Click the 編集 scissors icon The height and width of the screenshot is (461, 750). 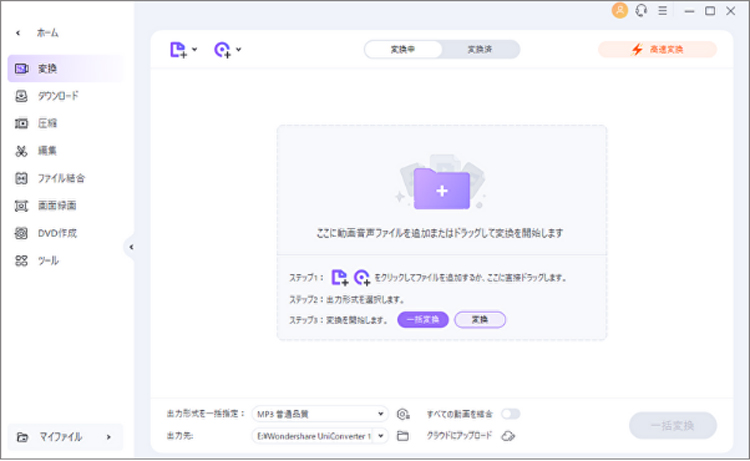point(21,151)
